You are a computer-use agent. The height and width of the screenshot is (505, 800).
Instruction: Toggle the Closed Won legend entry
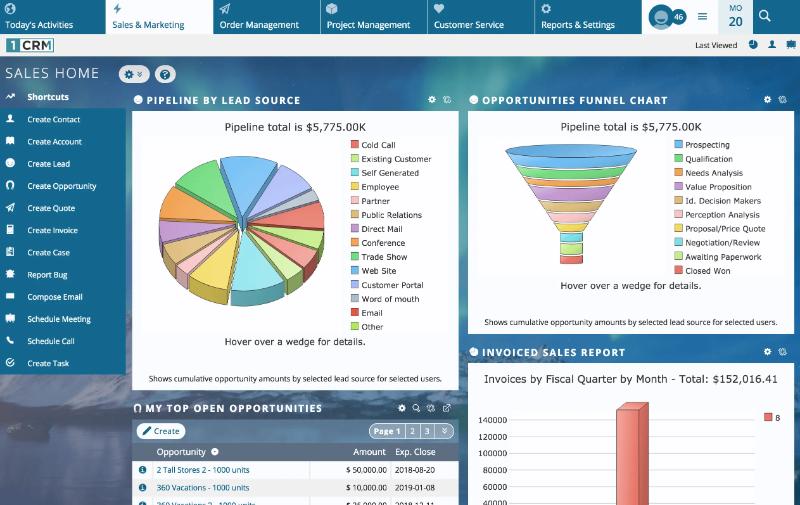[x=679, y=271]
